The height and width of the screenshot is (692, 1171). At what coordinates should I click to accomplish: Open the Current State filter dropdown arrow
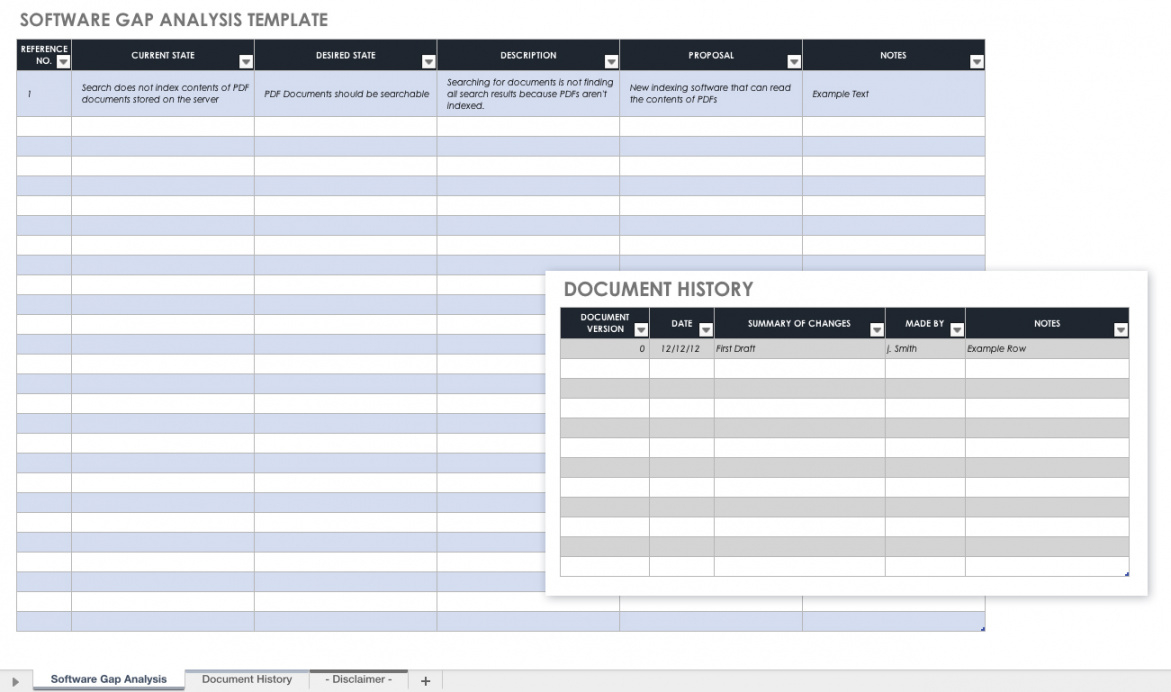[246, 62]
